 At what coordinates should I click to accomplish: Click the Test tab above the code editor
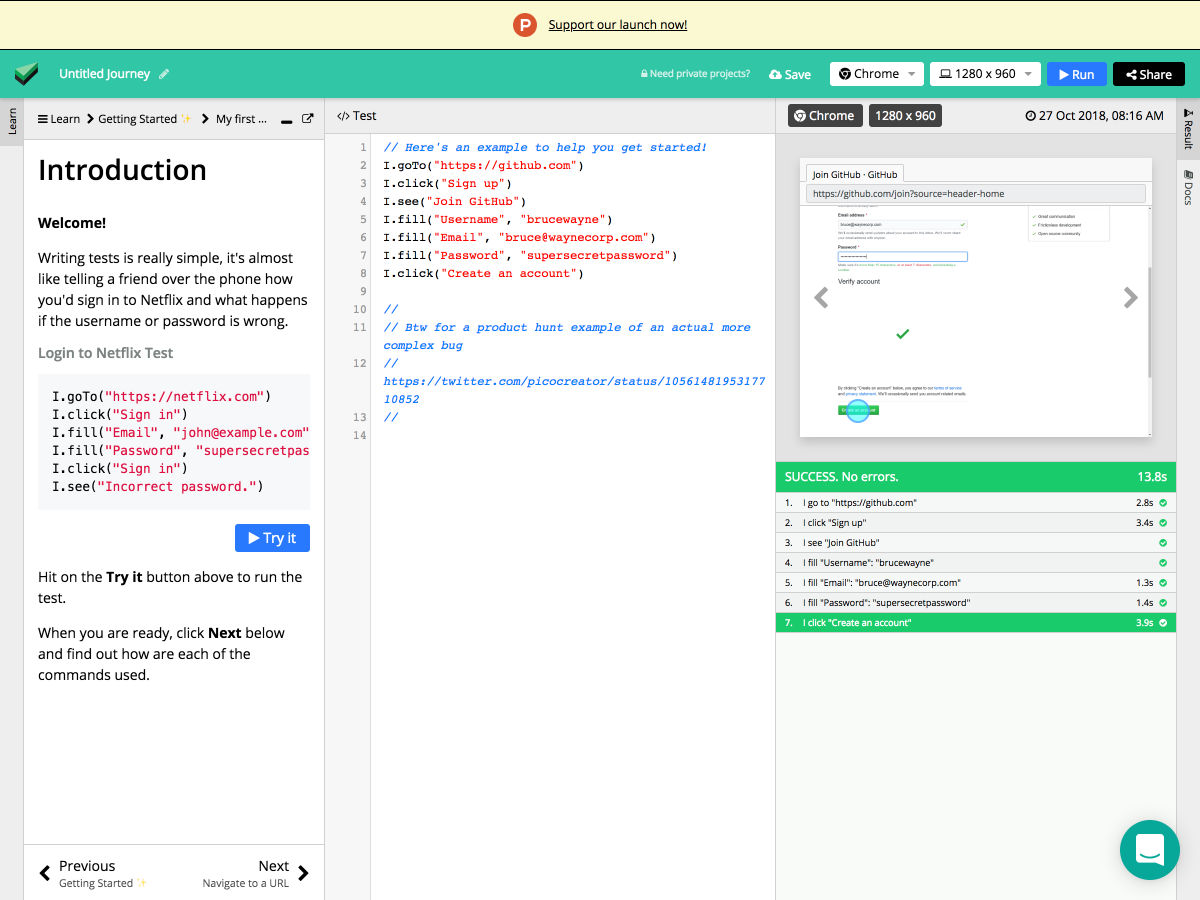click(357, 116)
